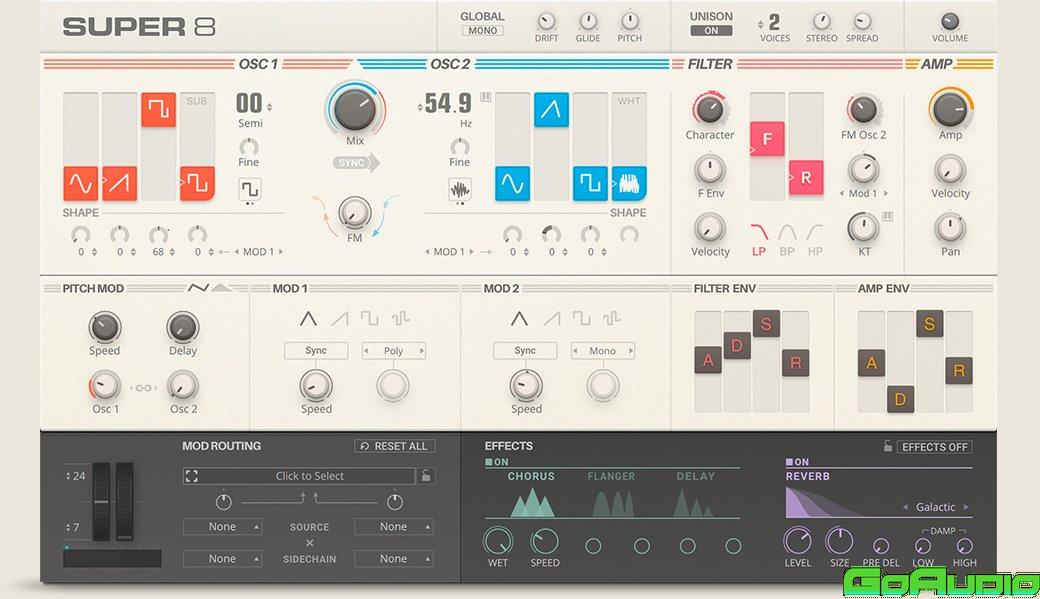Open the first None source dropdown
This screenshot has height=599, width=1040.
tap(223, 527)
